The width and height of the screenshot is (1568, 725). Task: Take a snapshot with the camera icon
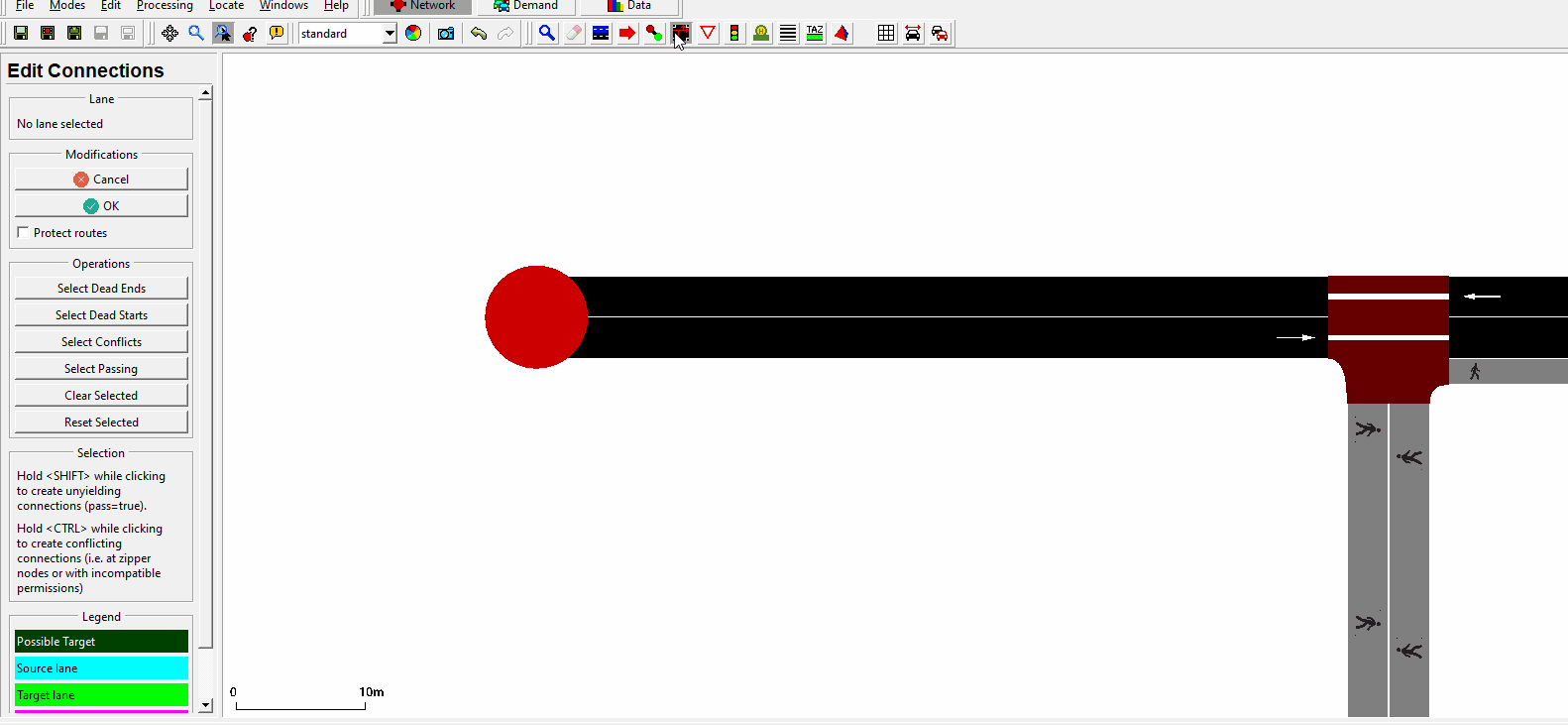[446, 34]
